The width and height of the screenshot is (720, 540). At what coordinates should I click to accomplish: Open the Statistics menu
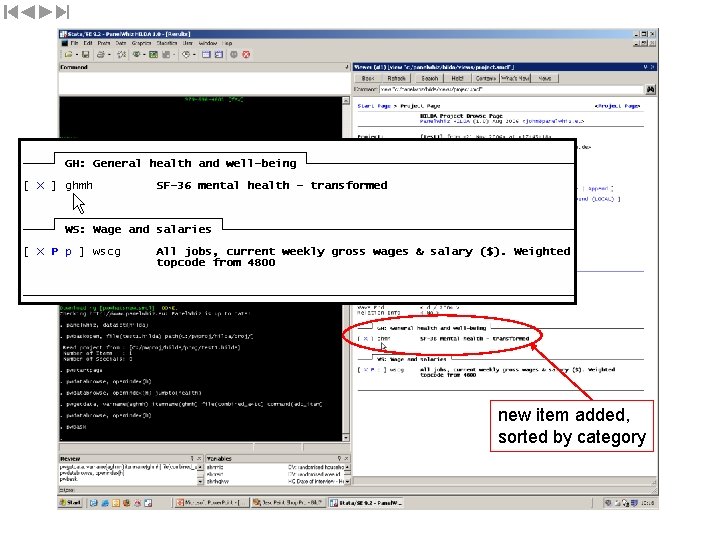167,43
